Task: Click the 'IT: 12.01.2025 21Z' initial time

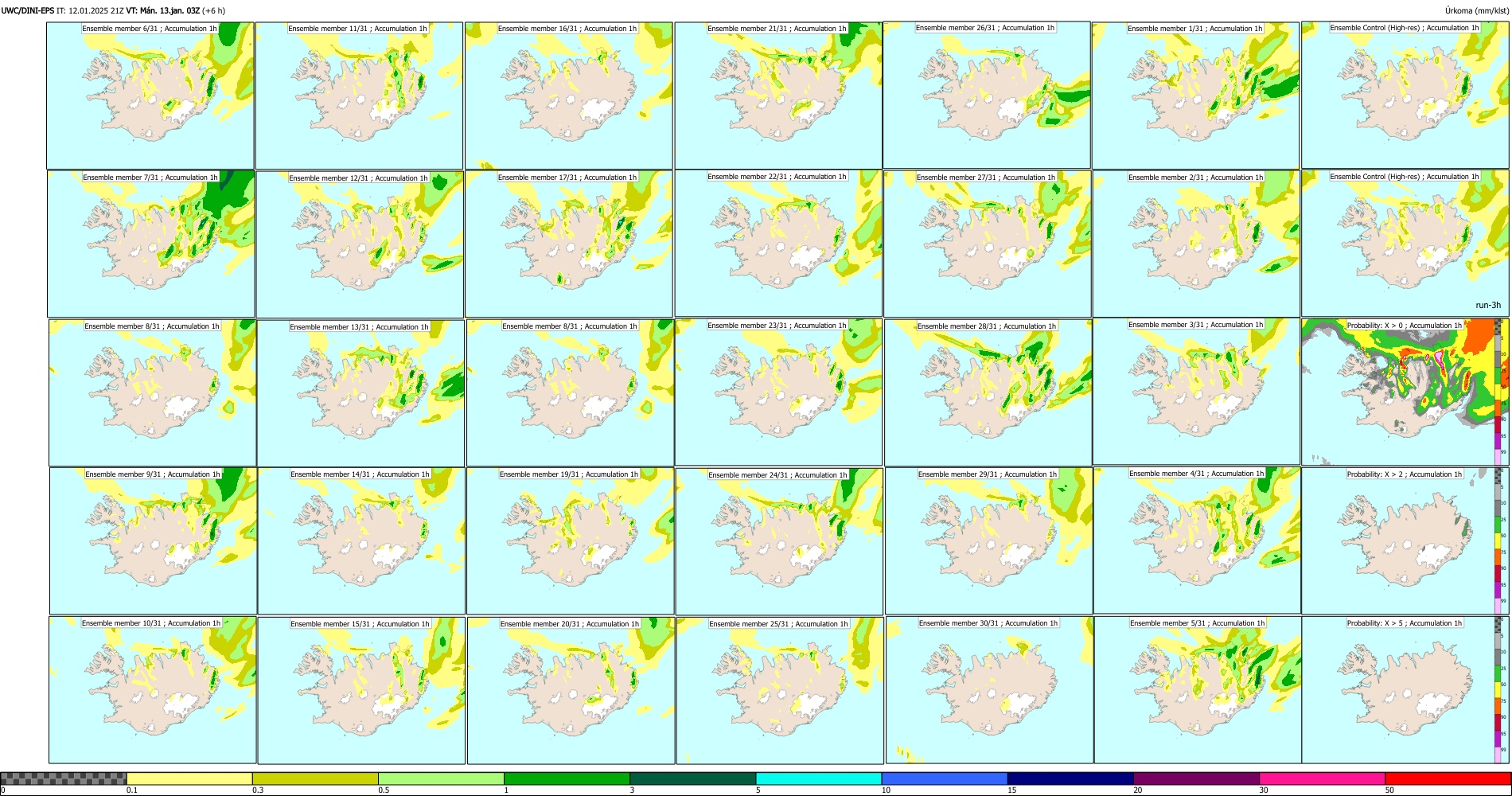Action: pos(90,11)
